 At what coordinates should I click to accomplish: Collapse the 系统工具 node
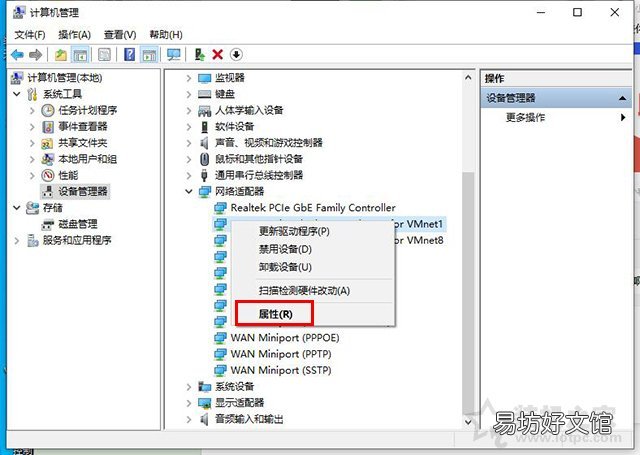coord(17,94)
